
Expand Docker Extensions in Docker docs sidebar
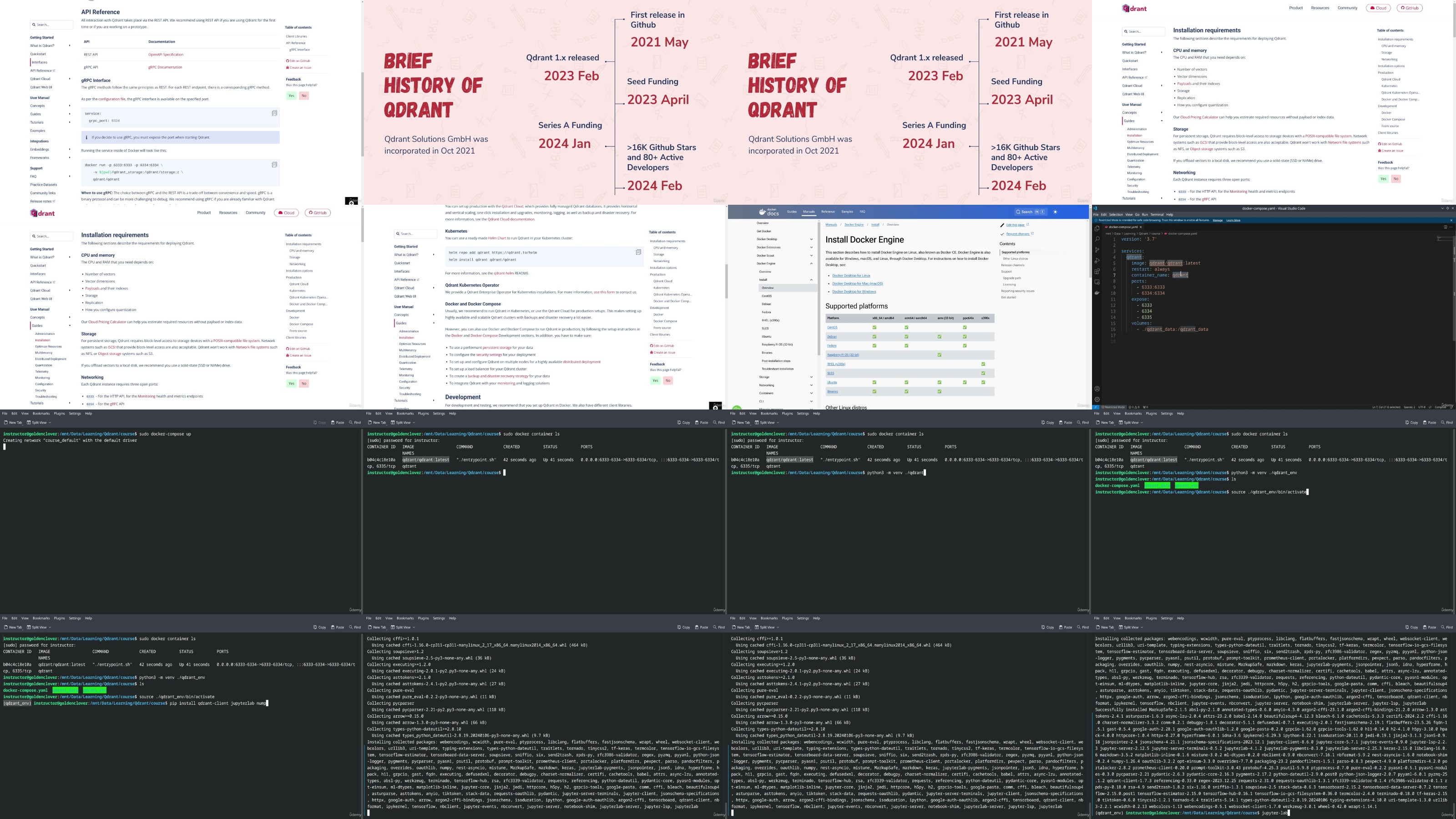point(812,248)
